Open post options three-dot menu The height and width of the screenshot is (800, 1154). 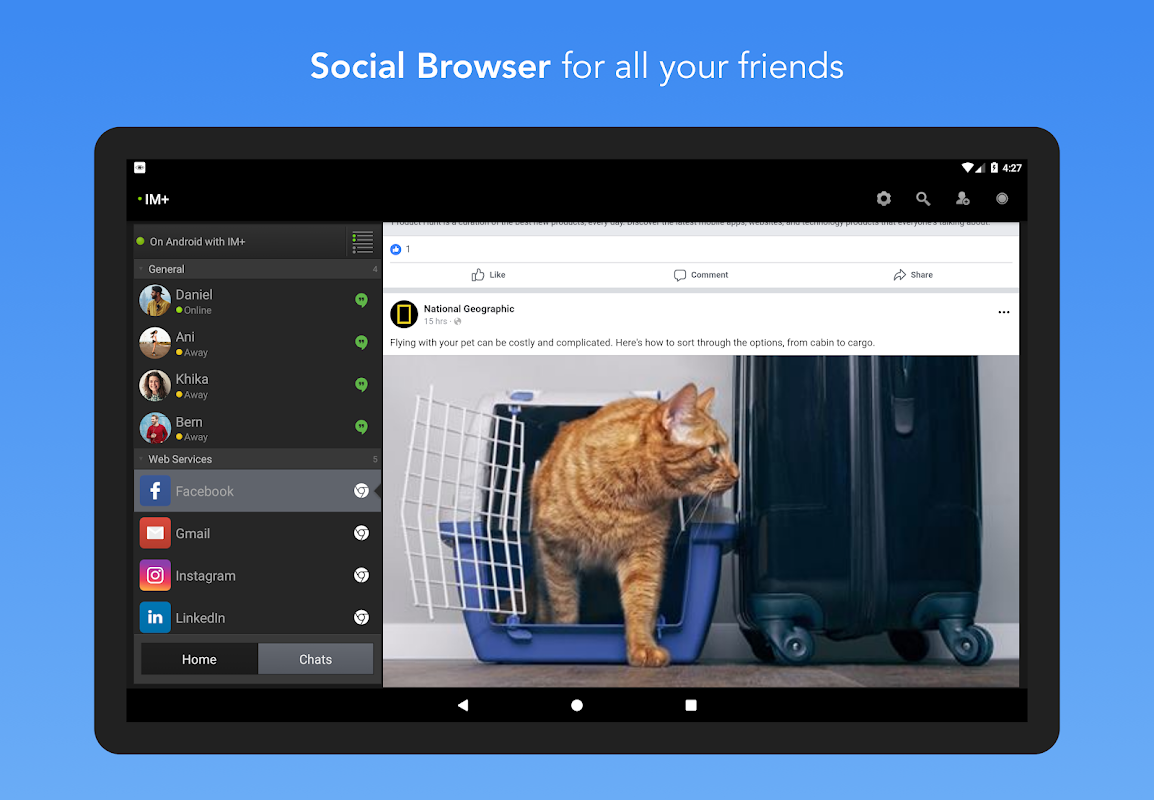(1003, 312)
